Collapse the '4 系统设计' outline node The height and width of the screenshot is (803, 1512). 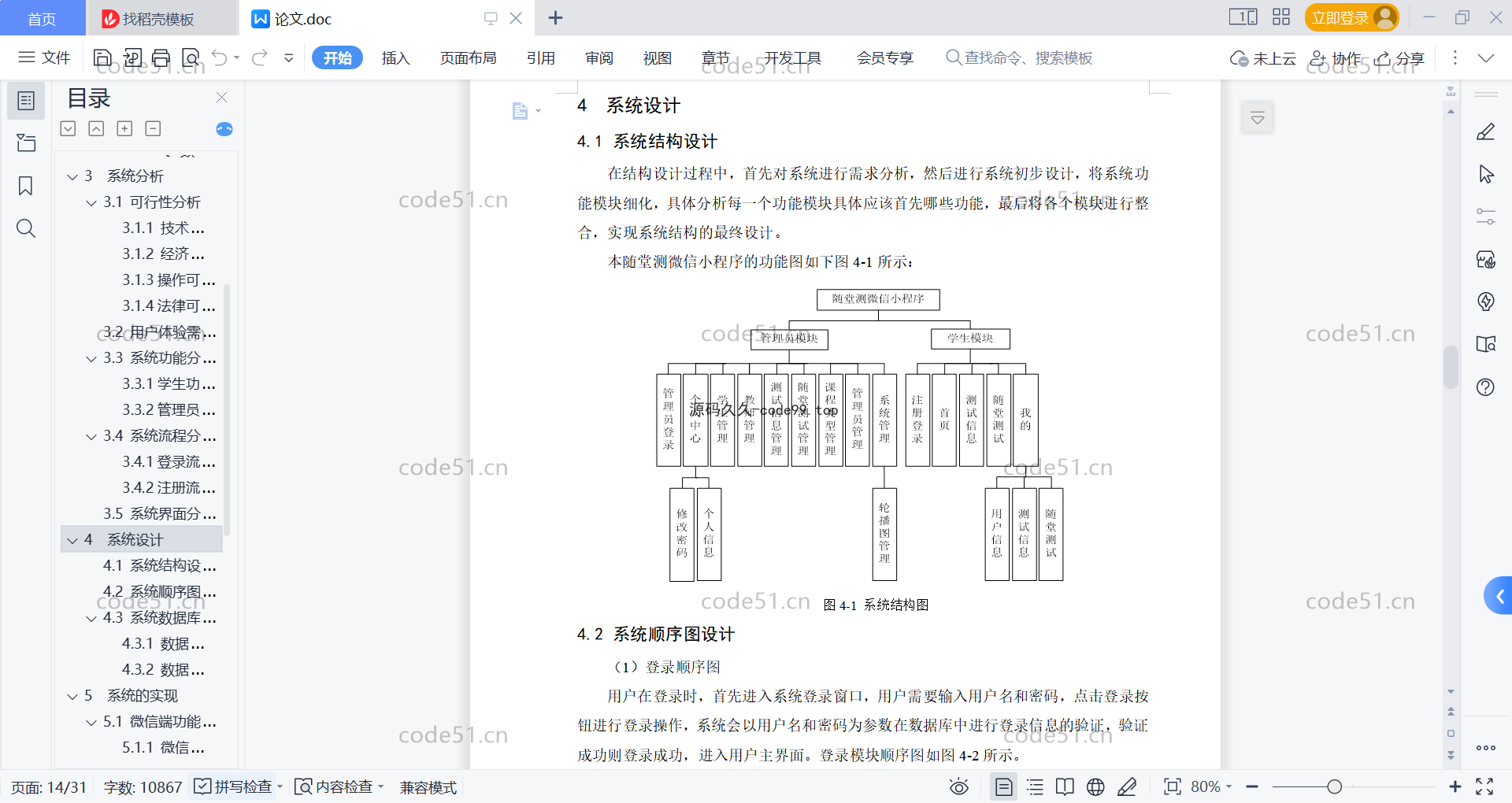[x=72, y=540]
